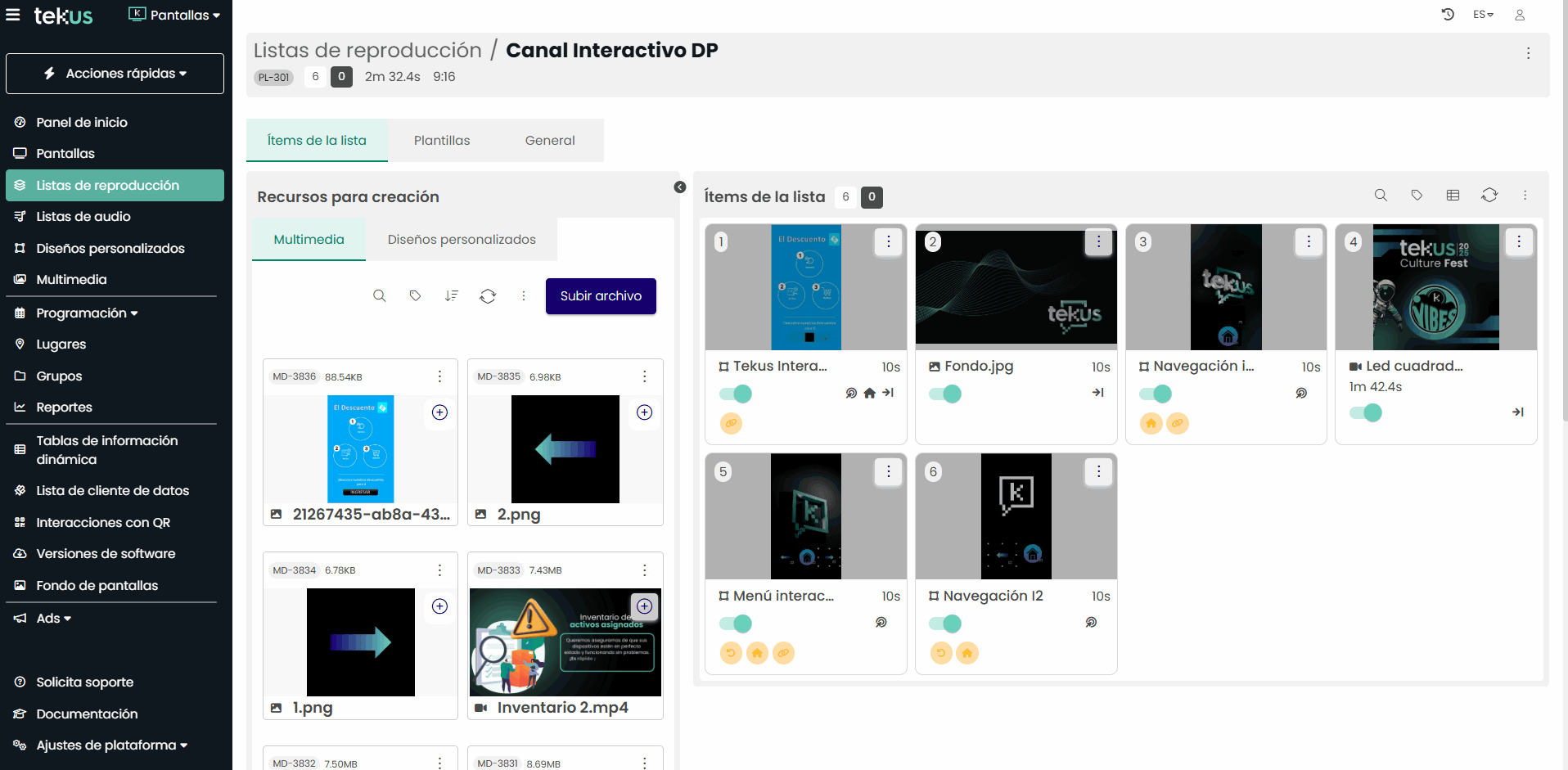Image resolution: width=1568 pixels, height=770 pixels.
Task: Expand the Acciones rápidas dropdown
Action: (x=115, y=74)
